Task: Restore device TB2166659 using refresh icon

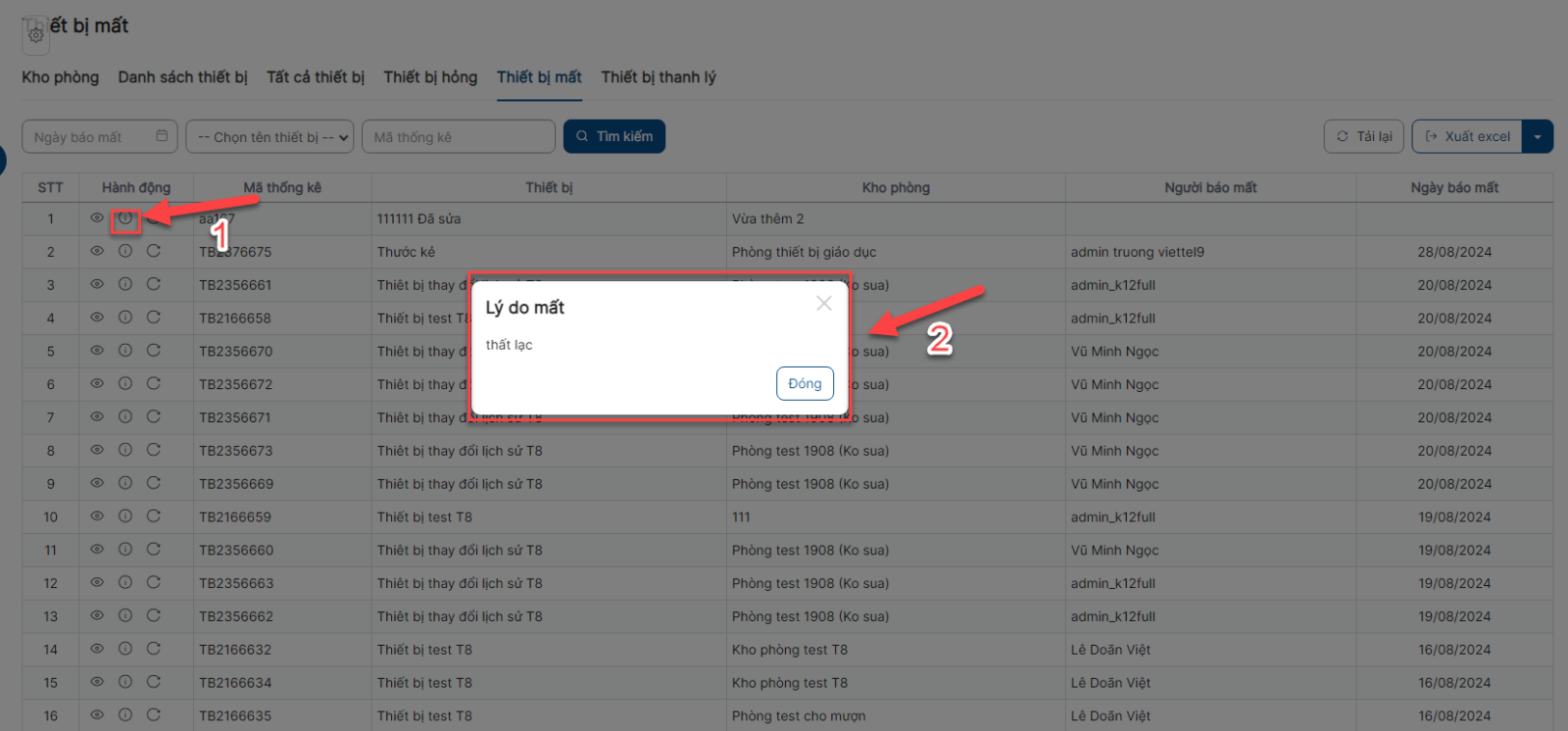Action: point(154,516)
